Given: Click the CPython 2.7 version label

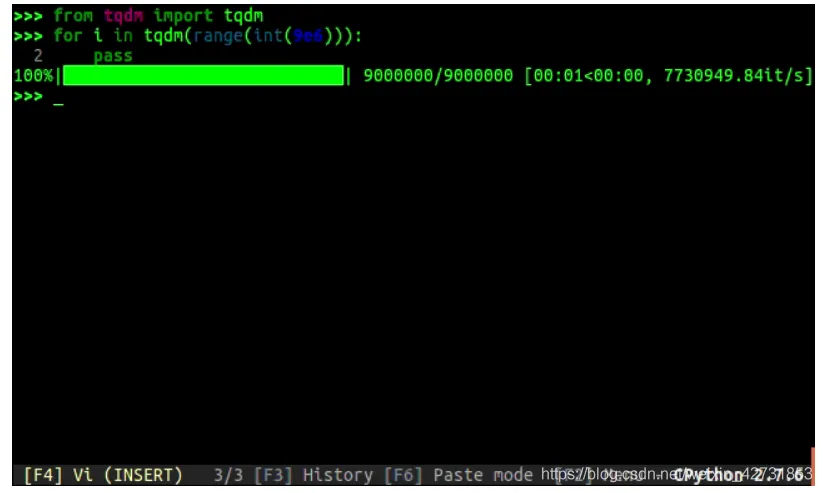Looking at the screenshot, I should pyautogui.click(x=739, y=475).
